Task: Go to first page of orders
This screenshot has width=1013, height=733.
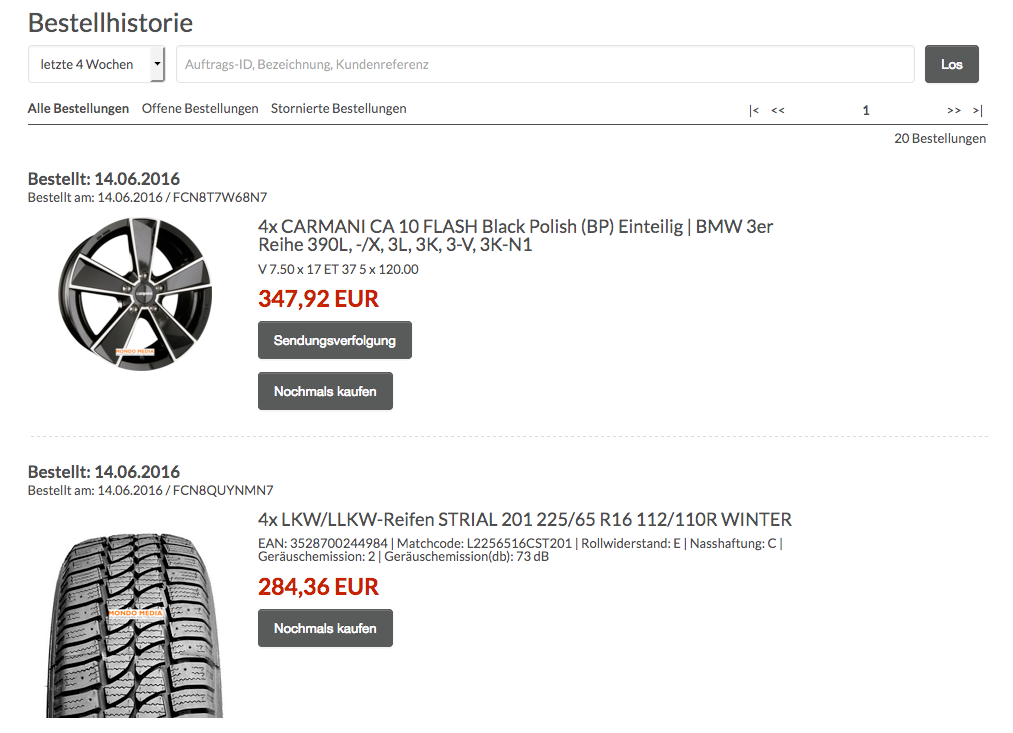Action: pos(754,110)
